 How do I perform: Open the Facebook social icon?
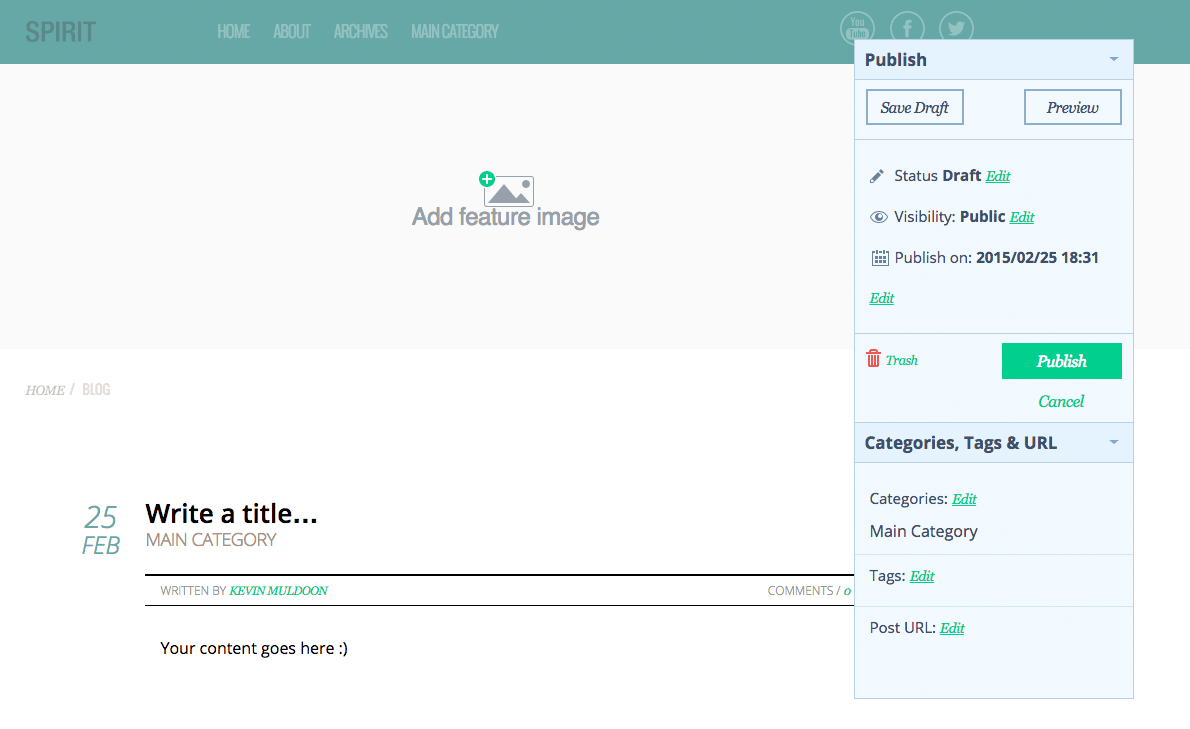click(907, 28)
